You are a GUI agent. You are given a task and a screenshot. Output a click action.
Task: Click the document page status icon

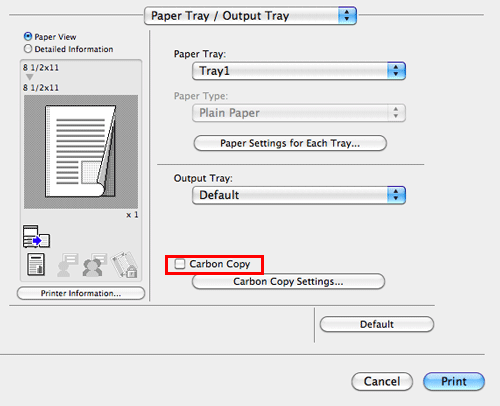click(36, 265)
